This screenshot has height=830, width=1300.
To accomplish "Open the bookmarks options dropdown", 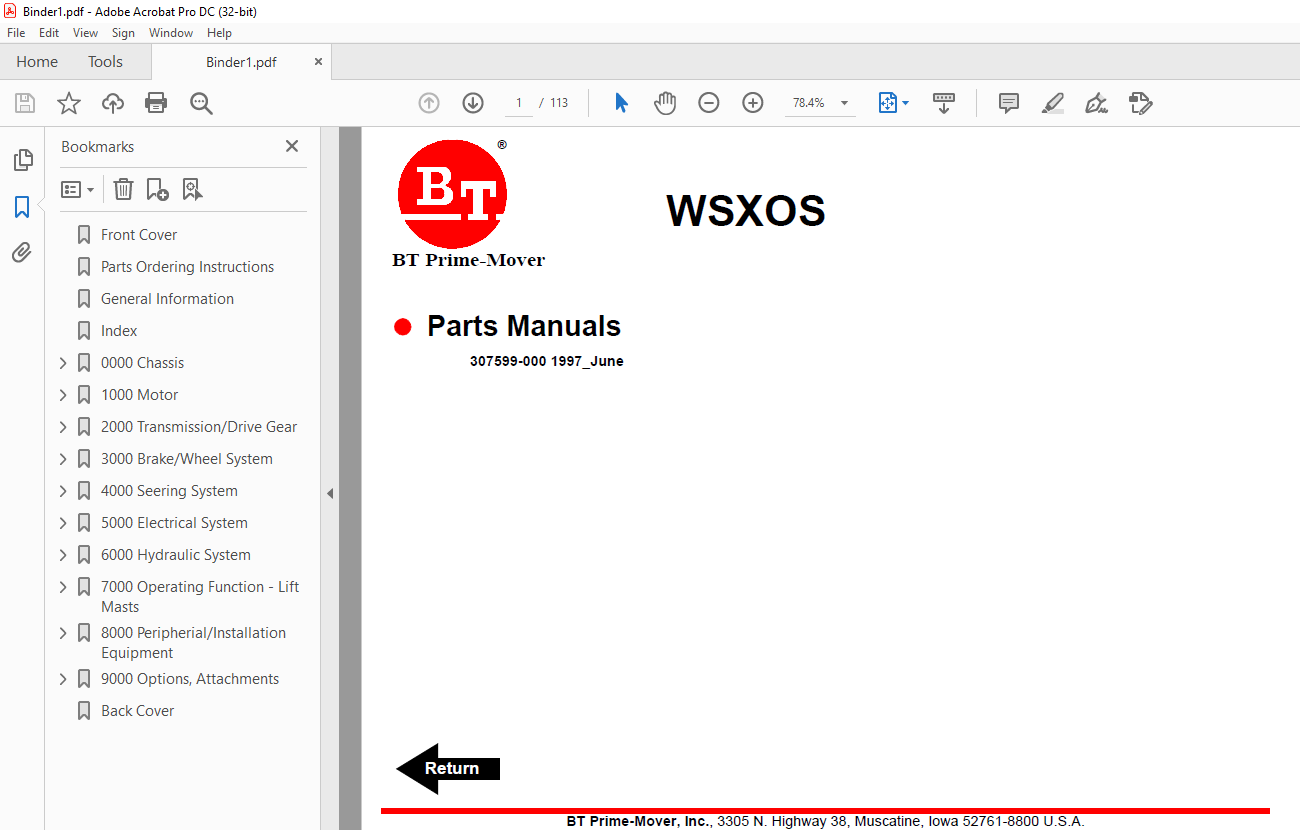I will click(77, 189).
